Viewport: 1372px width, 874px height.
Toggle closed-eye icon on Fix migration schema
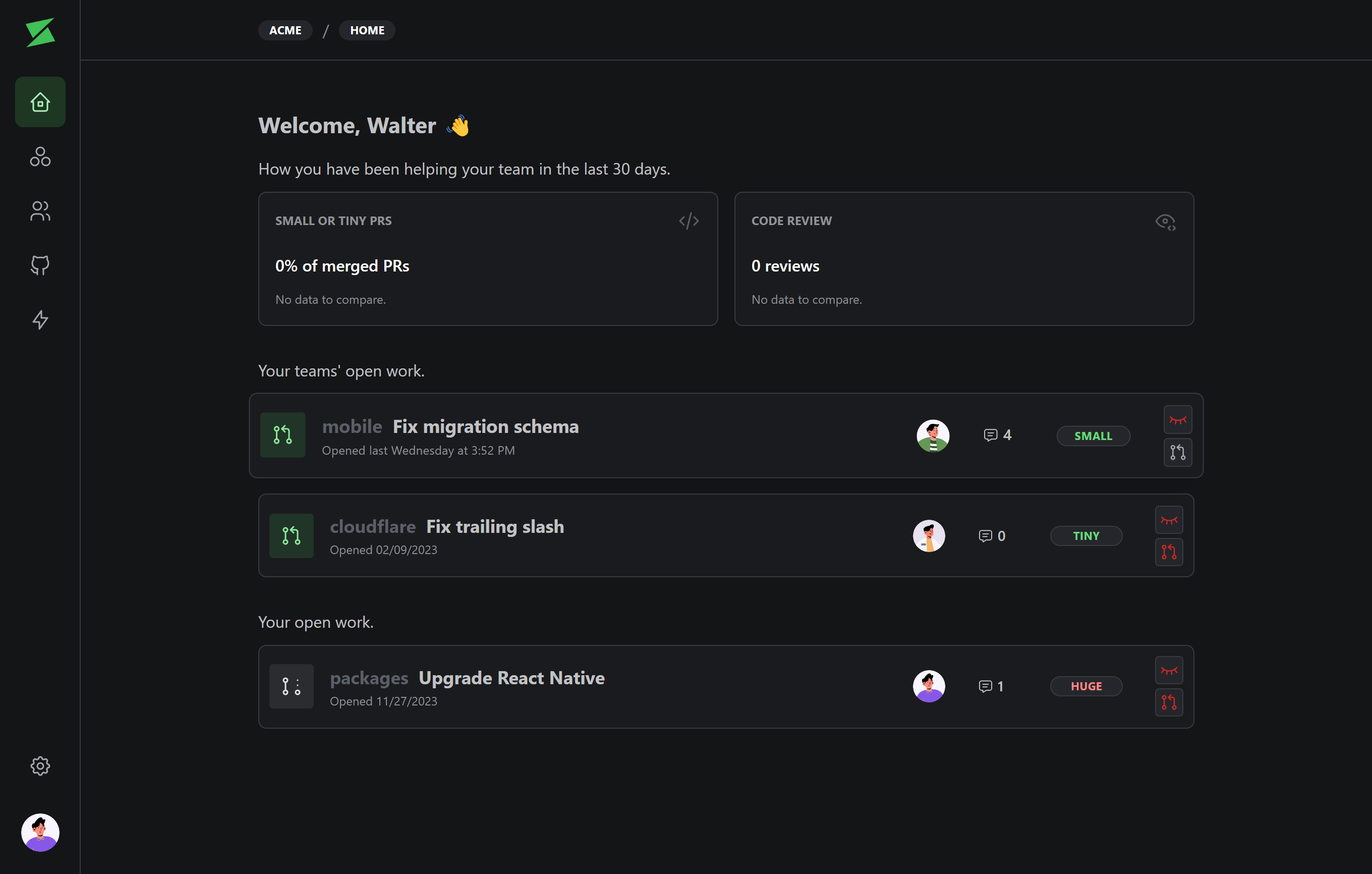tap(1177, 420)
